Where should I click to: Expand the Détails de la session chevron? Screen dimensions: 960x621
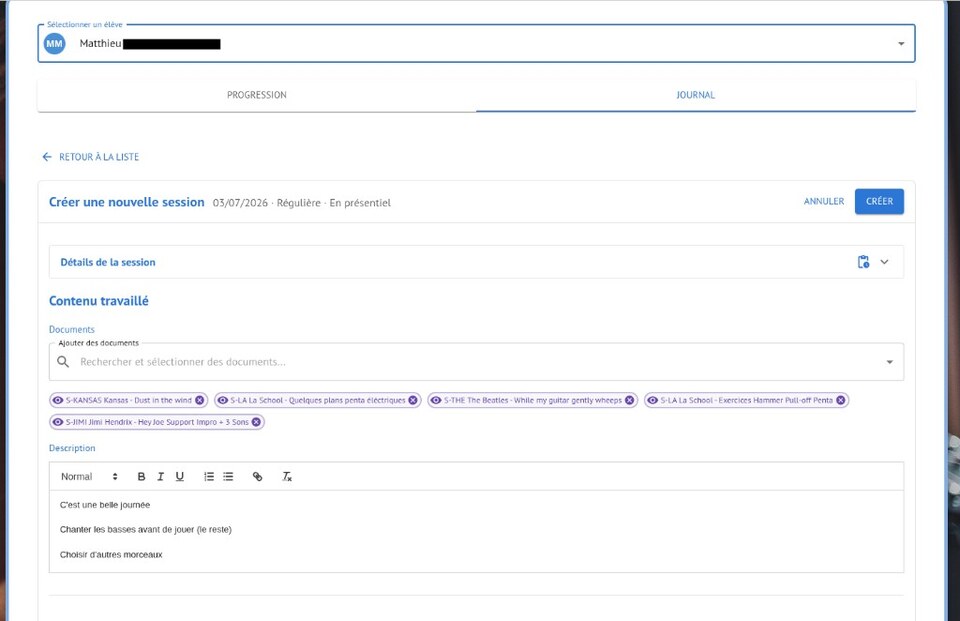pos(884,262)
